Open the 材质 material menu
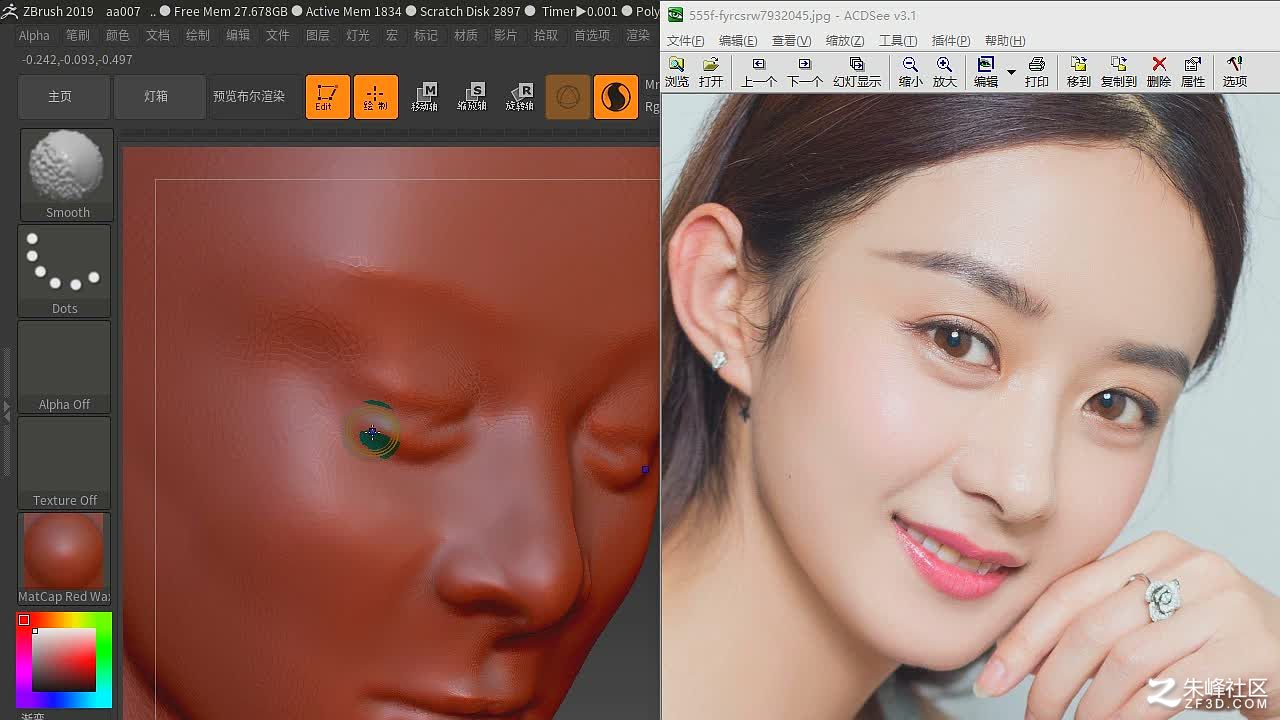The image size is (1280, 720). pyautogui.click(x=465, y=35)
